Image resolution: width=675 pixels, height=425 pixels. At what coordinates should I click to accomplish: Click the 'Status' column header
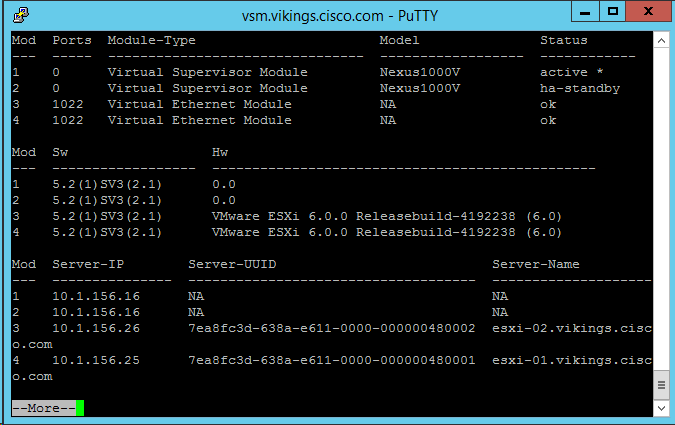point(564,40)
